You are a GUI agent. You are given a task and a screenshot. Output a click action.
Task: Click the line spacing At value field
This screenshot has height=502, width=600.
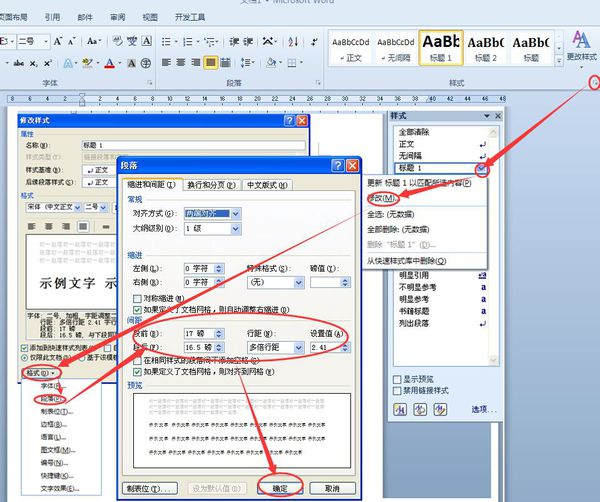pos(330,347)
